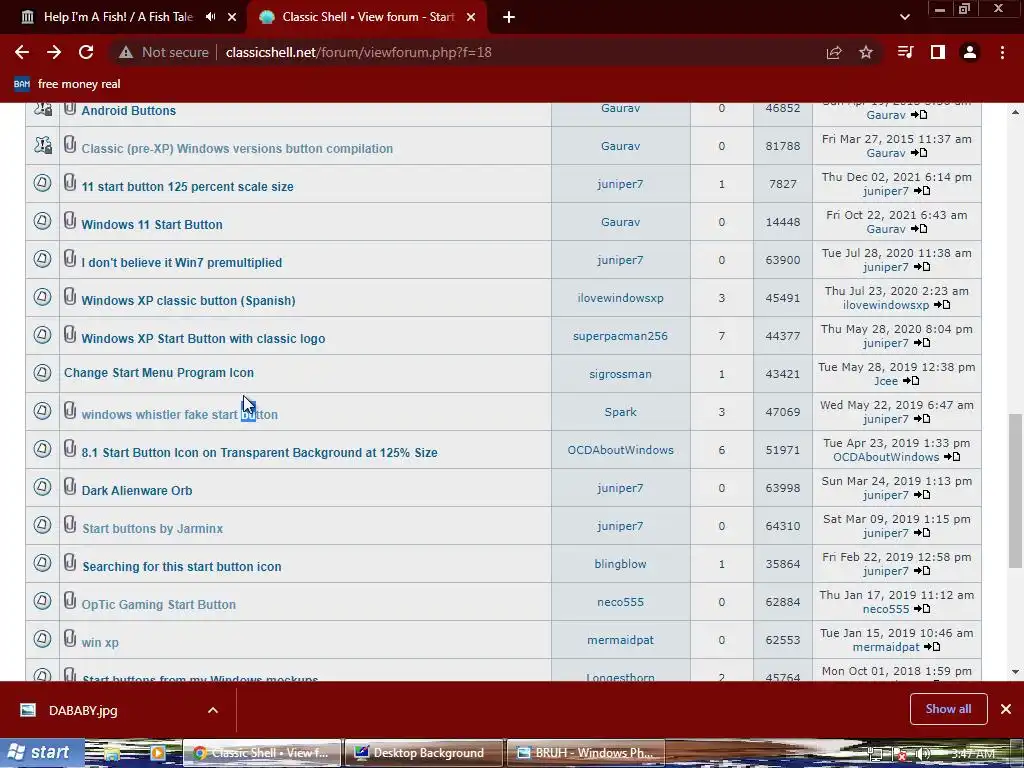Open windows whistler fake start button topic
The image size is (1024, 768).
click(180, 414)
